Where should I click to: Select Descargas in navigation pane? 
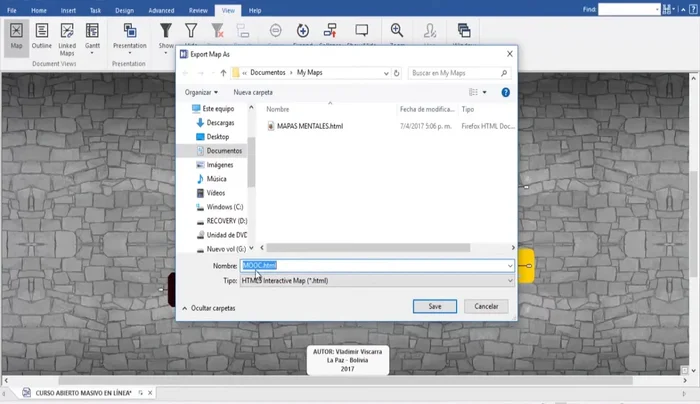[x=220, y=122]
